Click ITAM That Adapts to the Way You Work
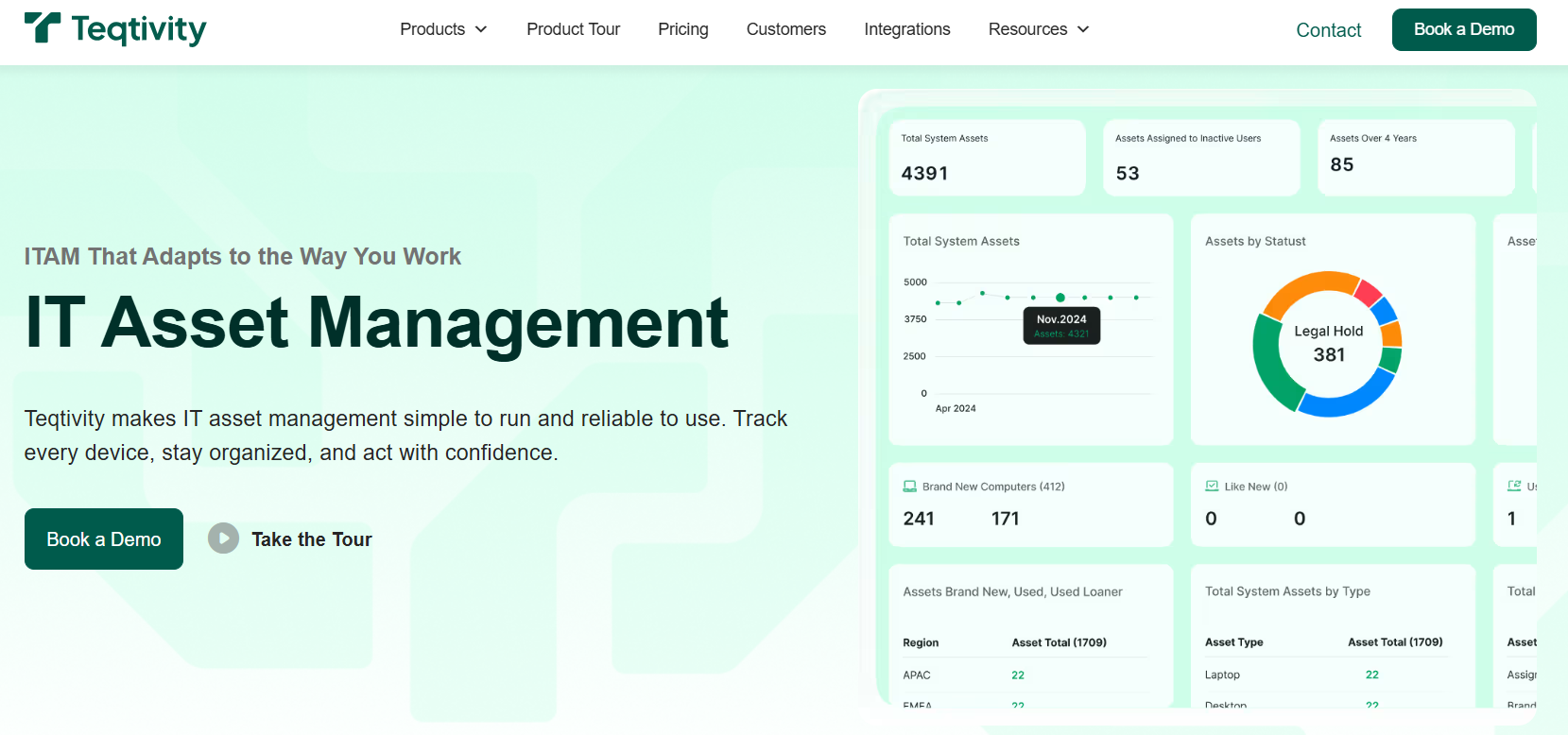Viewport: 1568px width, 735px height. tap(243, 256)
